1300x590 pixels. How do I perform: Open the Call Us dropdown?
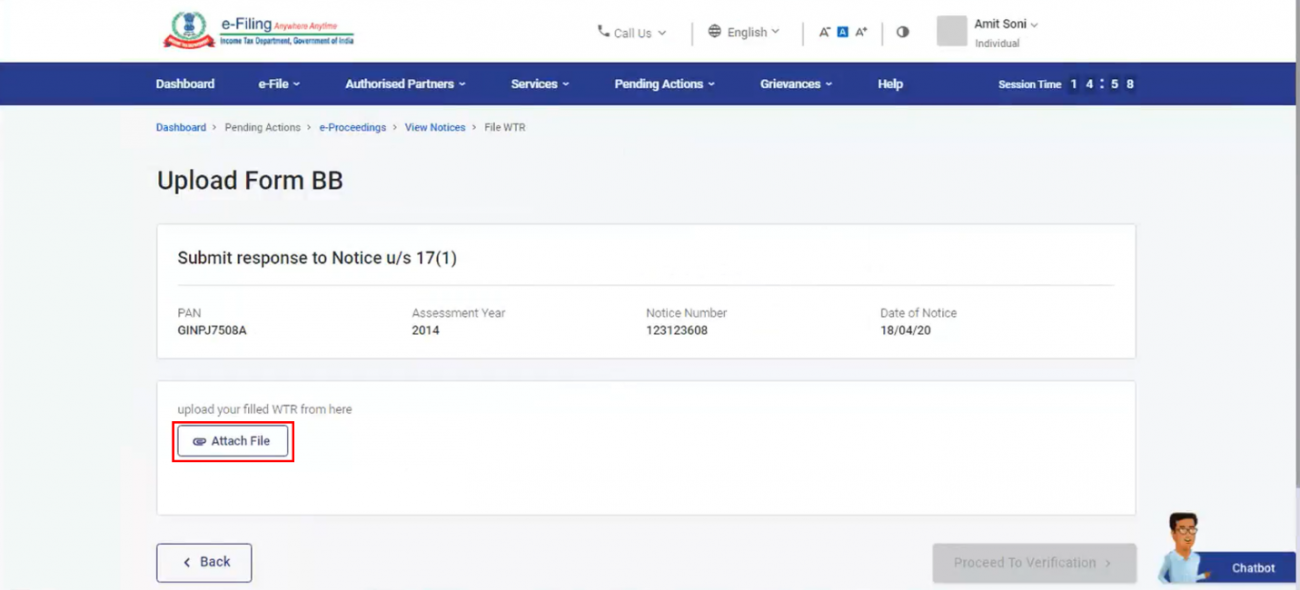(x=632, y=31)
